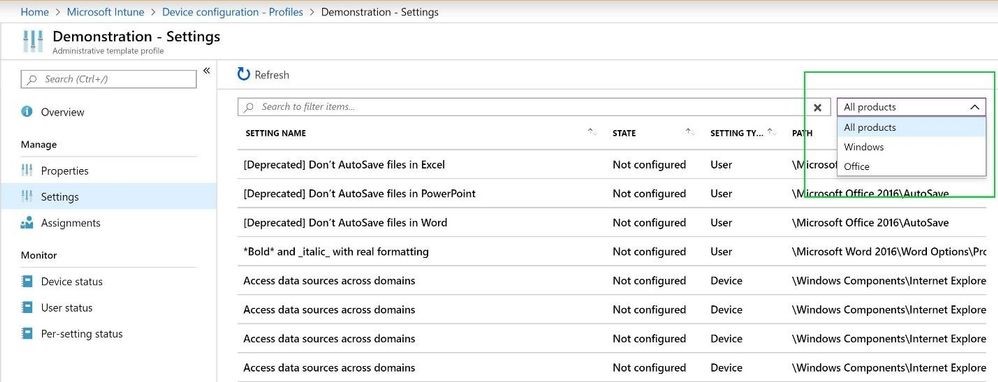Click the Demonstration profile header icon
The height and width of the screenshot is (382, 998).
(33, 41)
